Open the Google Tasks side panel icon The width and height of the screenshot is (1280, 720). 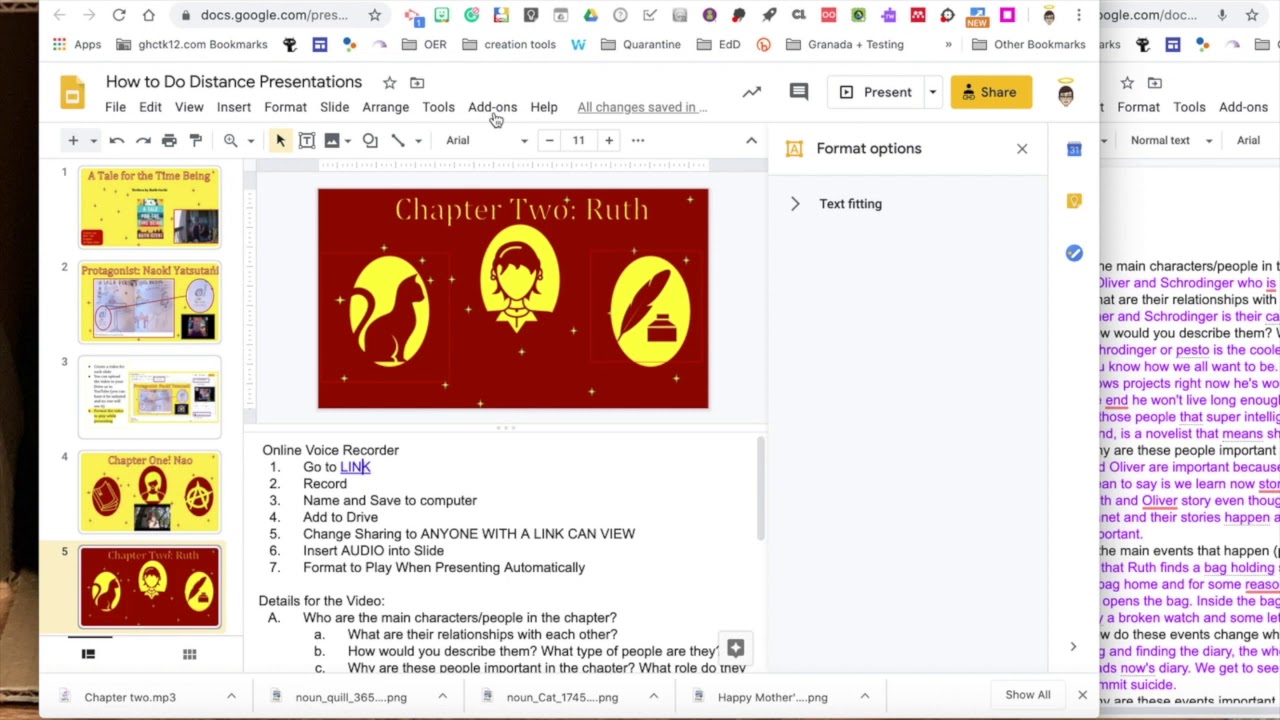coord(1074,253)
